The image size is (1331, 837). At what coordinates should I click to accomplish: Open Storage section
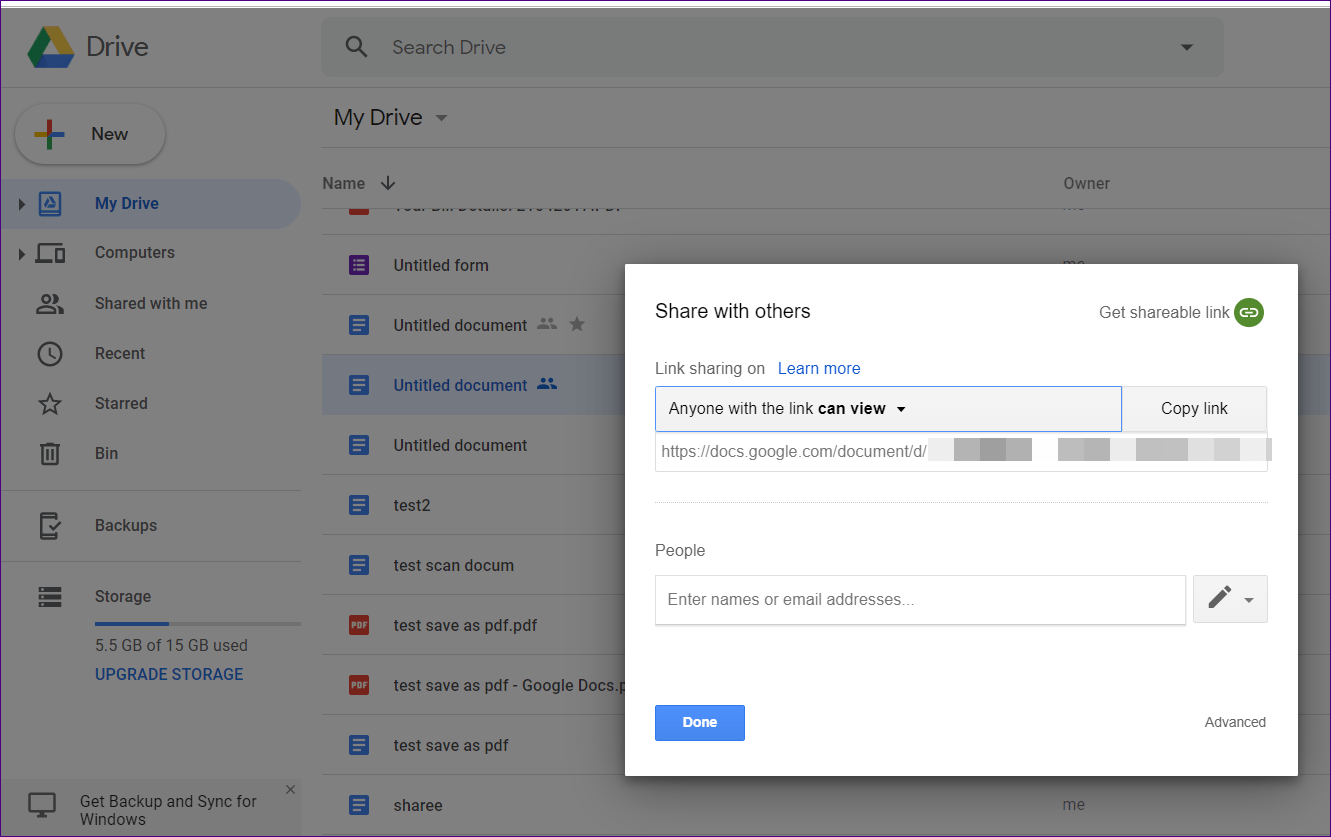pyautogui.click(x=123, y=596)
